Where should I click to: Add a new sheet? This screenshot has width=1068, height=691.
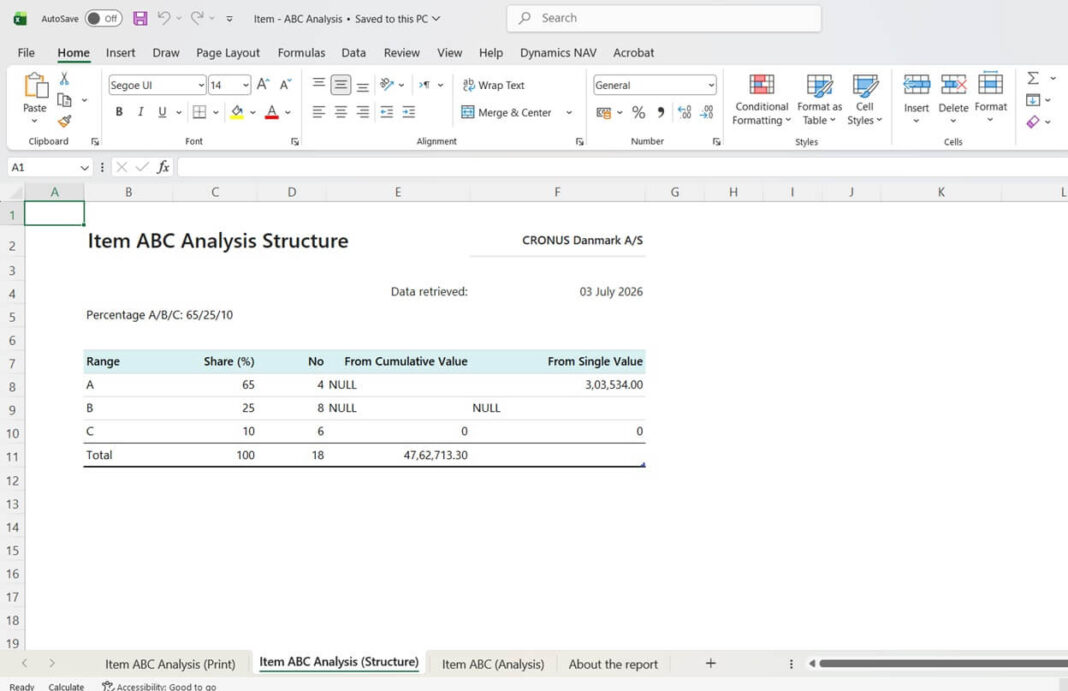(x=710, y=663)
